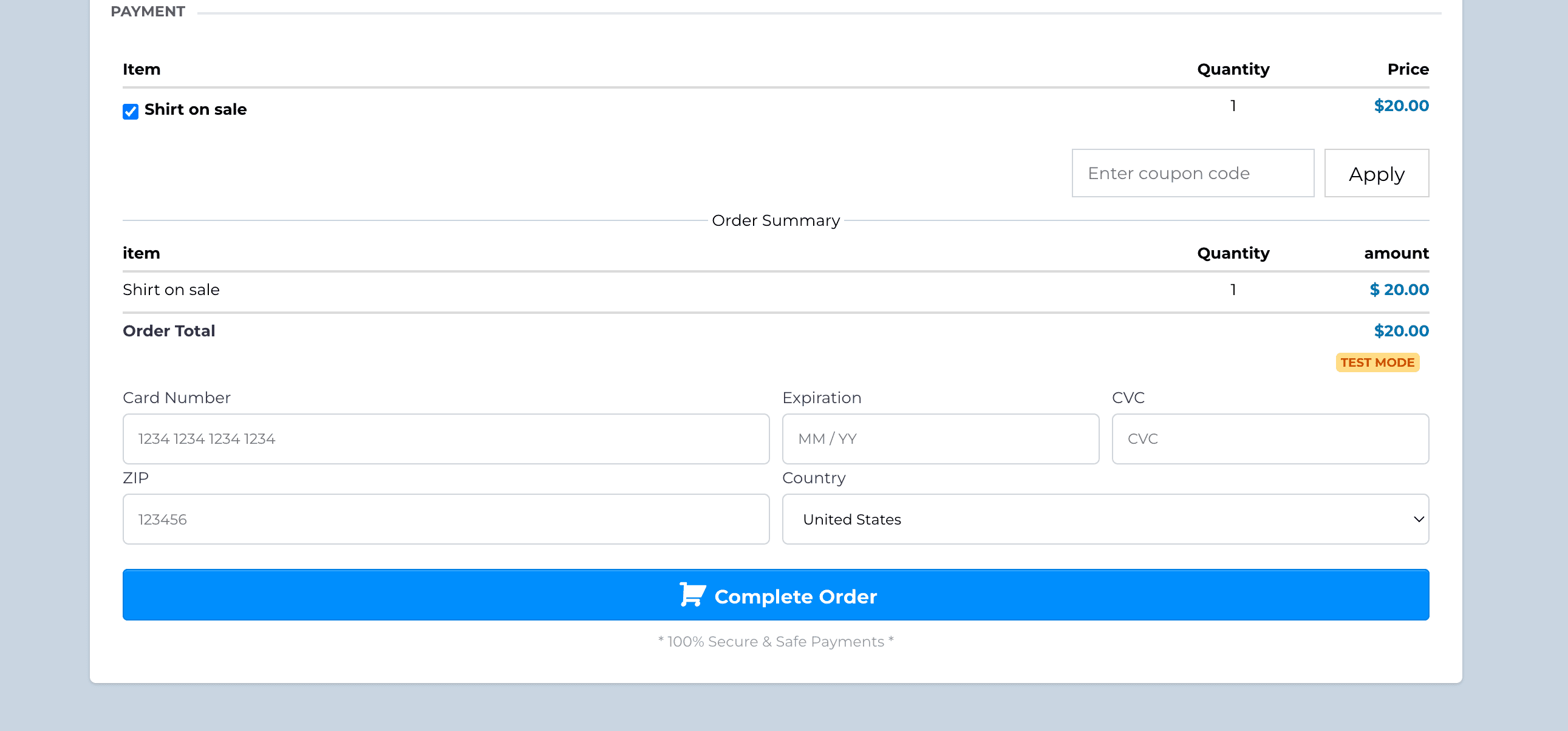Open the Country dropdown
This screenshot has height=731, width=1568.
point(1105,519)
